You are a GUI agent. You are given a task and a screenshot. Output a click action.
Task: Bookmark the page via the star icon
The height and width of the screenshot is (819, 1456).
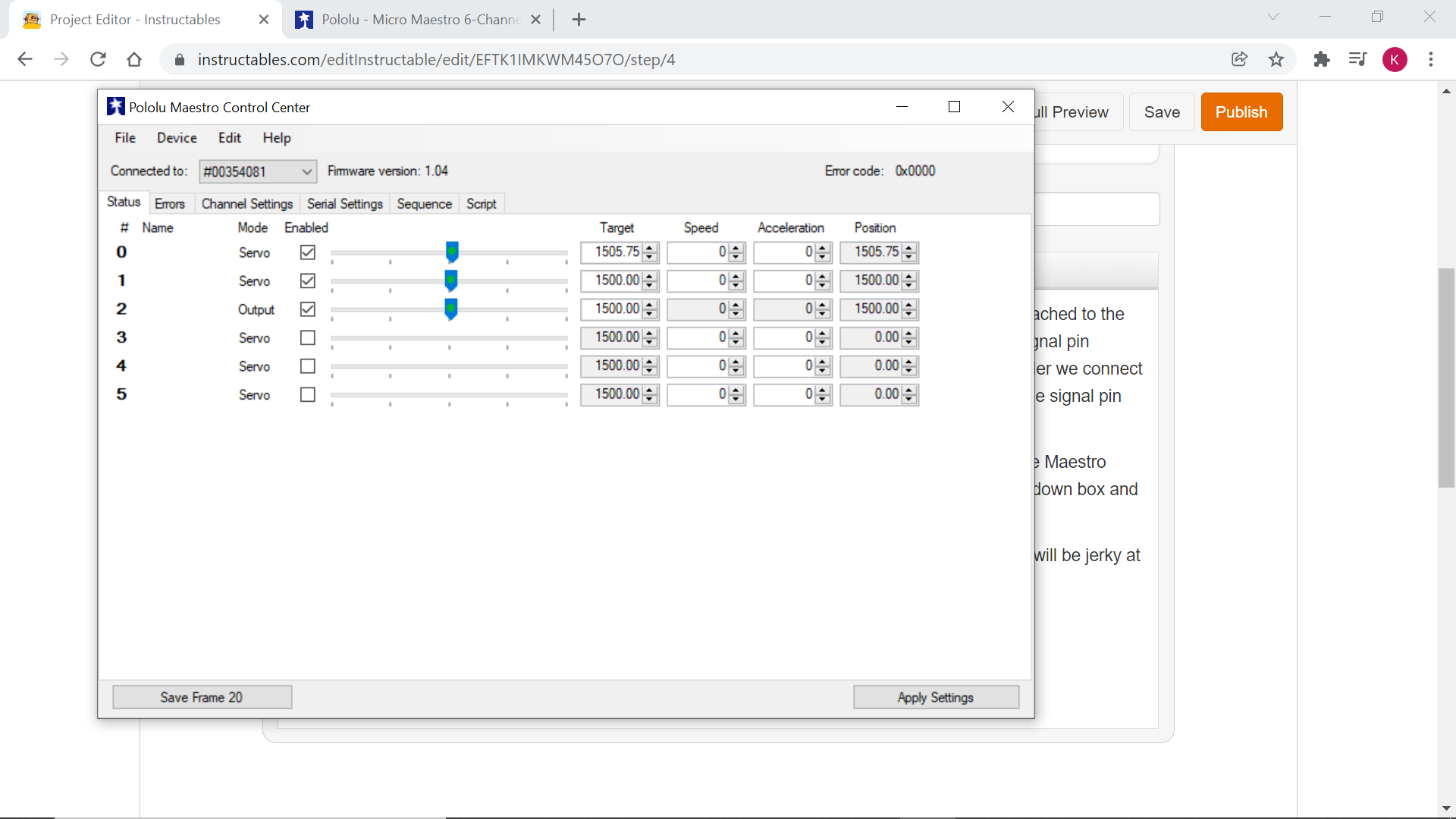pos(1276,59)
